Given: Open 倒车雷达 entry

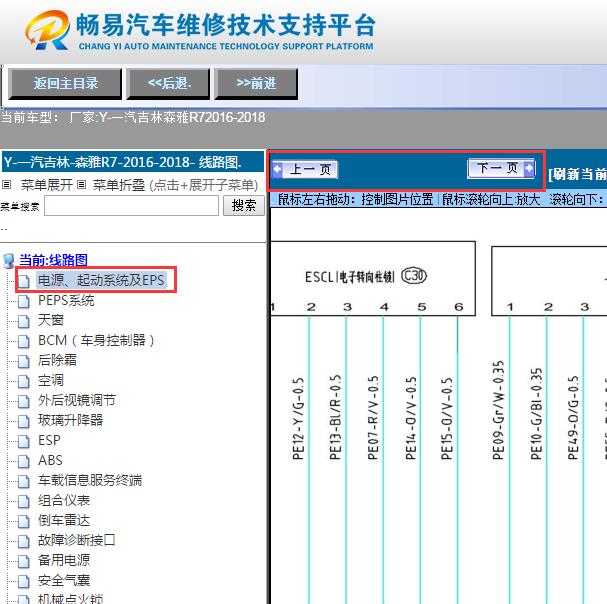Looking at the screenshot, I should click(64, 520).
